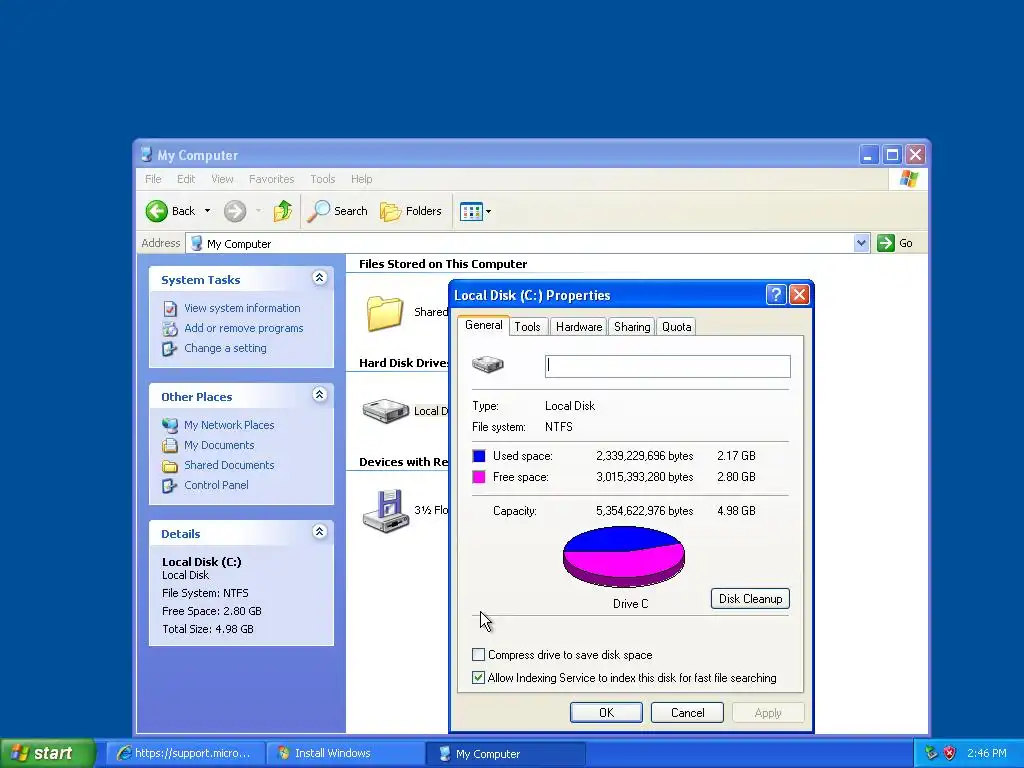Collapse the Other Places panel
Screen dimensions: 1024x768
(319, 394)
